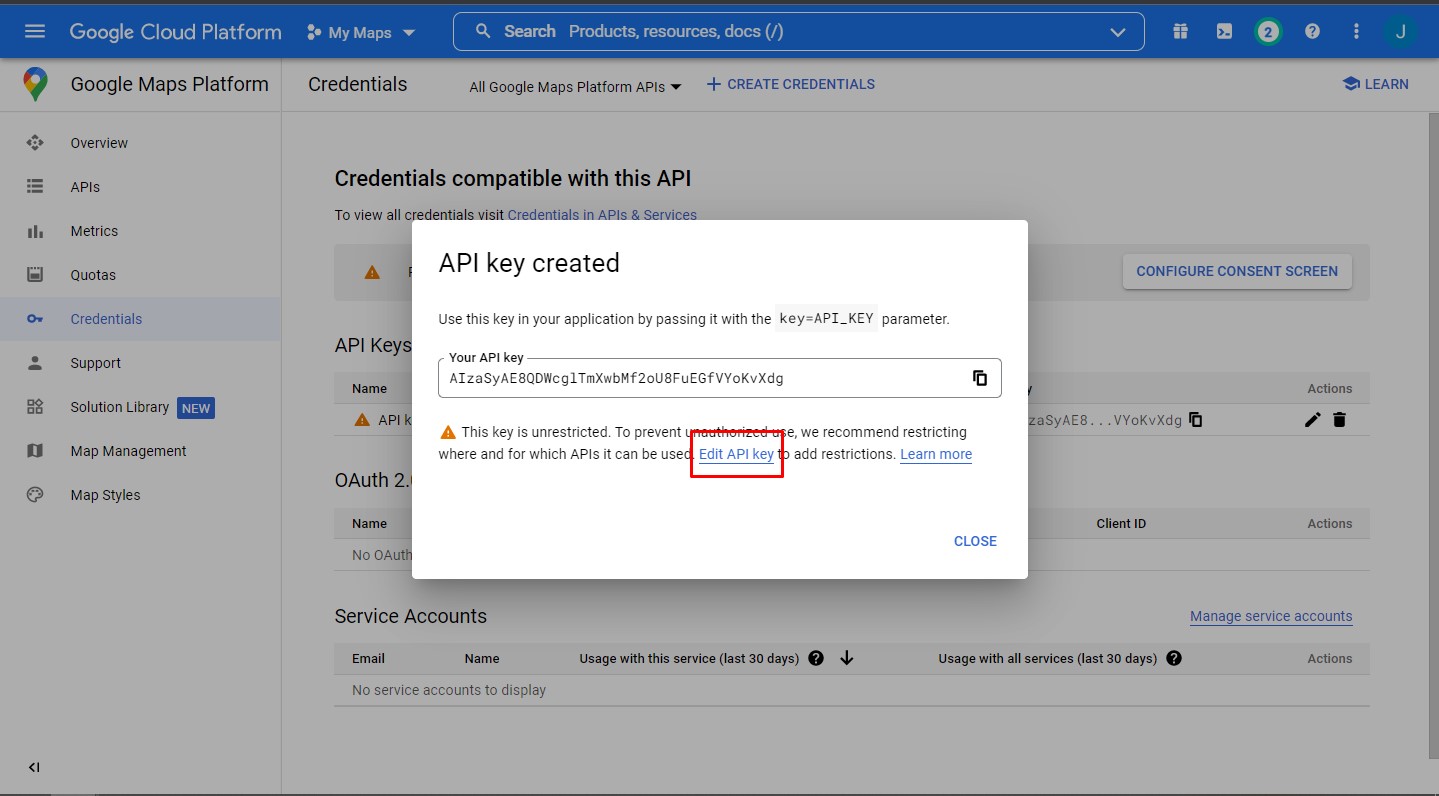Collapse the sidebar with arrow icon
Viewport: 1439px width, 796px height.
click(34, 767)
